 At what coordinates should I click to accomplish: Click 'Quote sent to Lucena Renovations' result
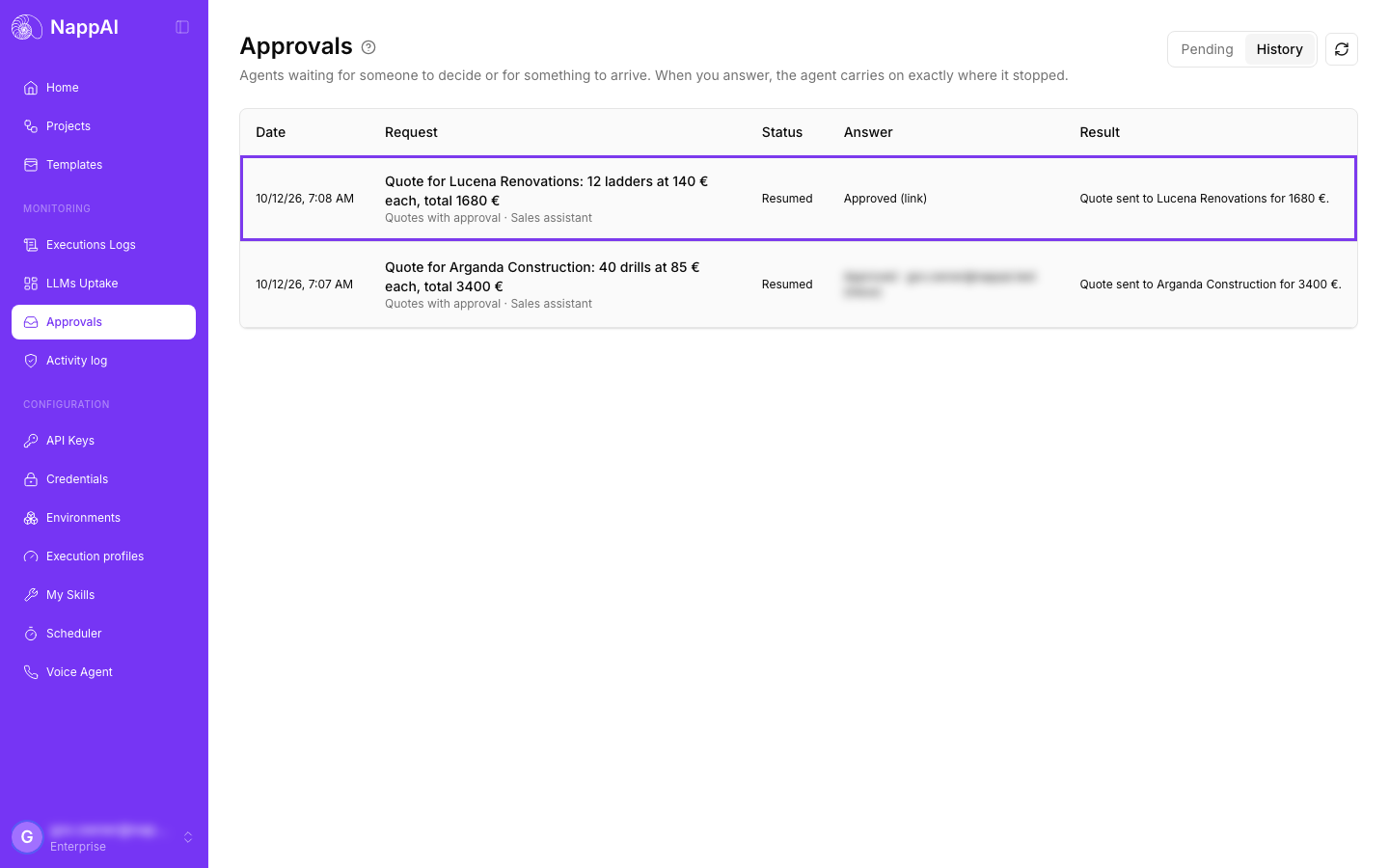1204,199
